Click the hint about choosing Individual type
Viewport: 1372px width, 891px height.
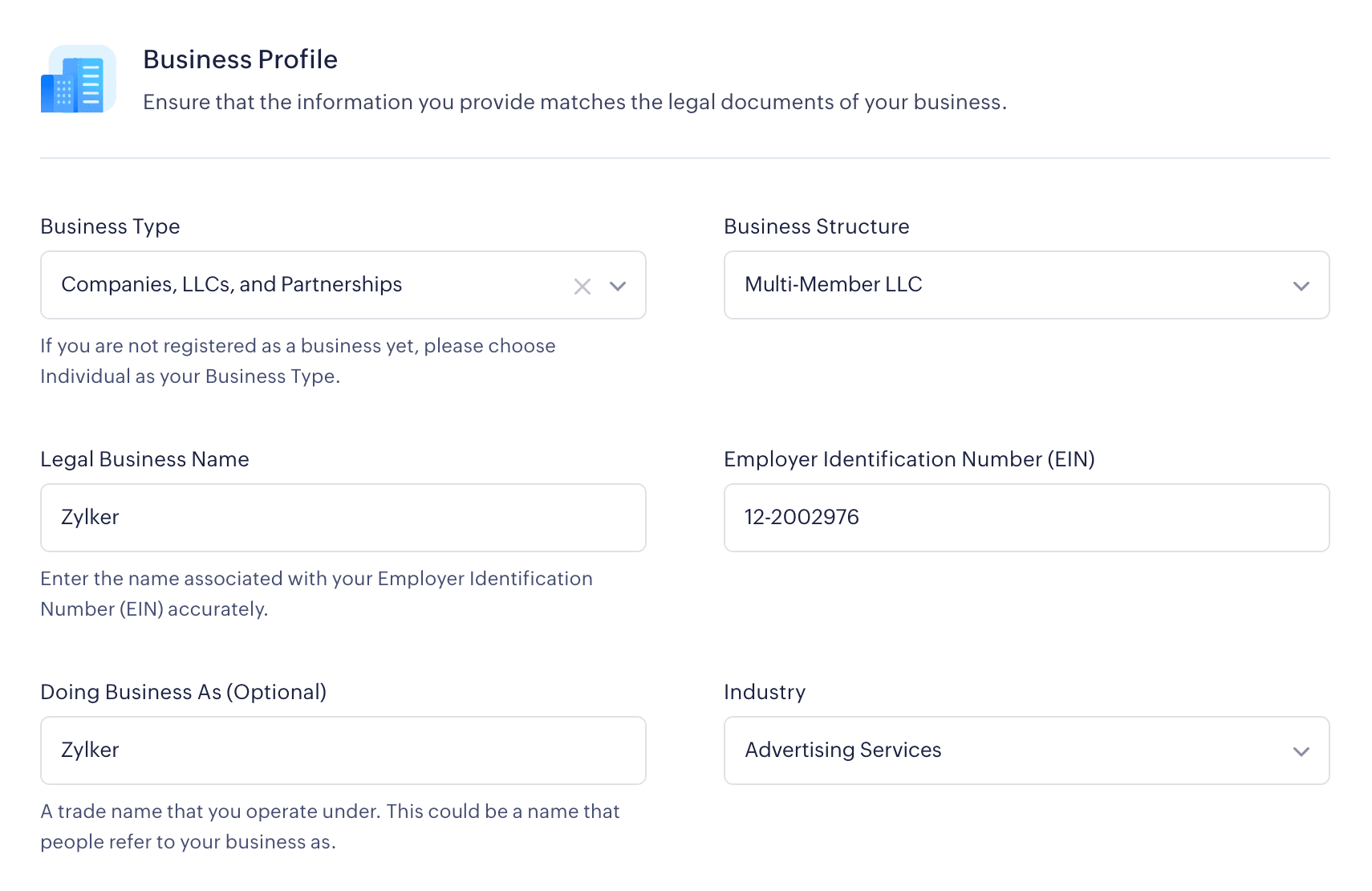298,361
